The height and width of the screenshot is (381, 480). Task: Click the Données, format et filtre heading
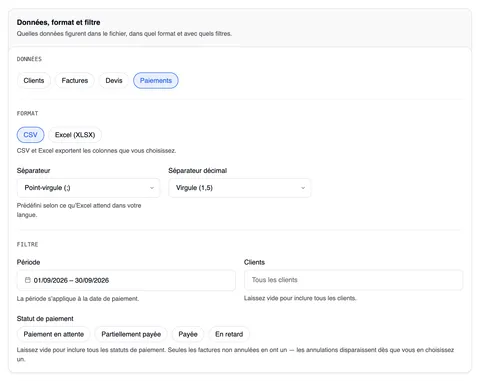click(x=59, y=22)
